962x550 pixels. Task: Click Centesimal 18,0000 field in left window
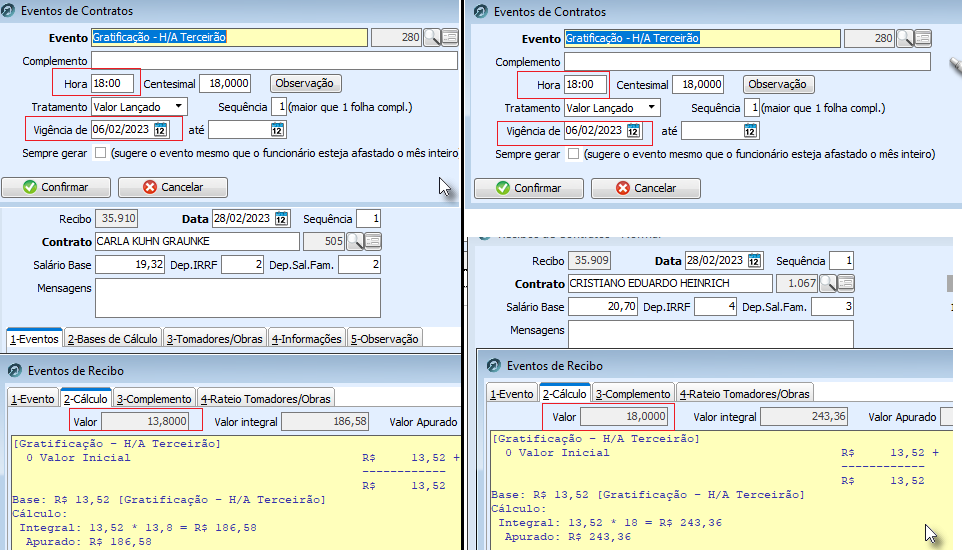click(x=225, y=83)
